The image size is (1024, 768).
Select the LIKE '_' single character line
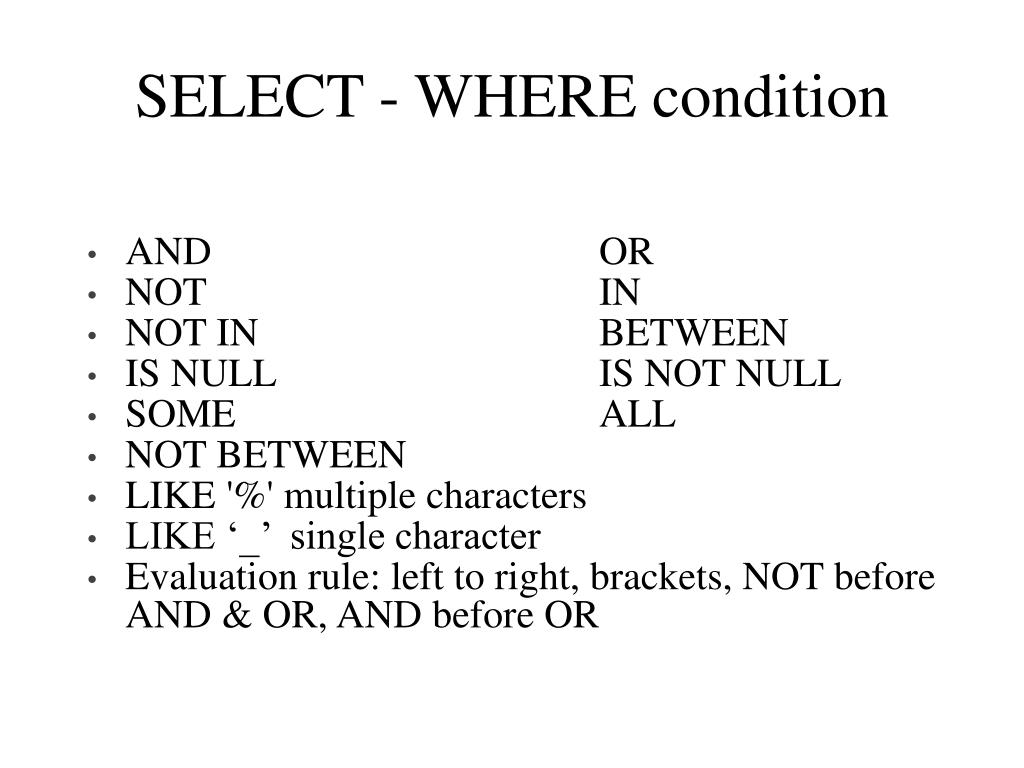[333, 538]
